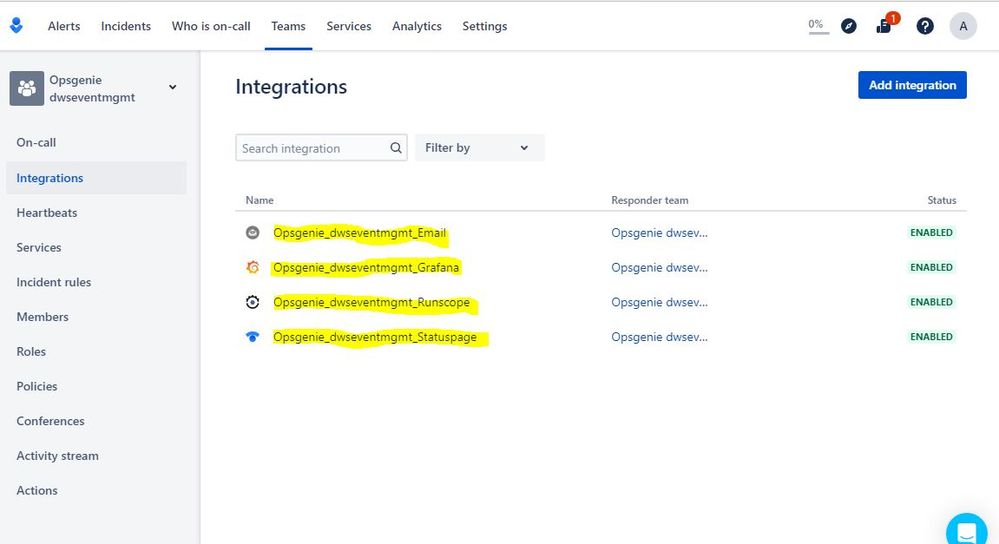The width and height of the screenshot is (999, 544).
Task: Click the Grafana integration icon
Action: (253, 267)
